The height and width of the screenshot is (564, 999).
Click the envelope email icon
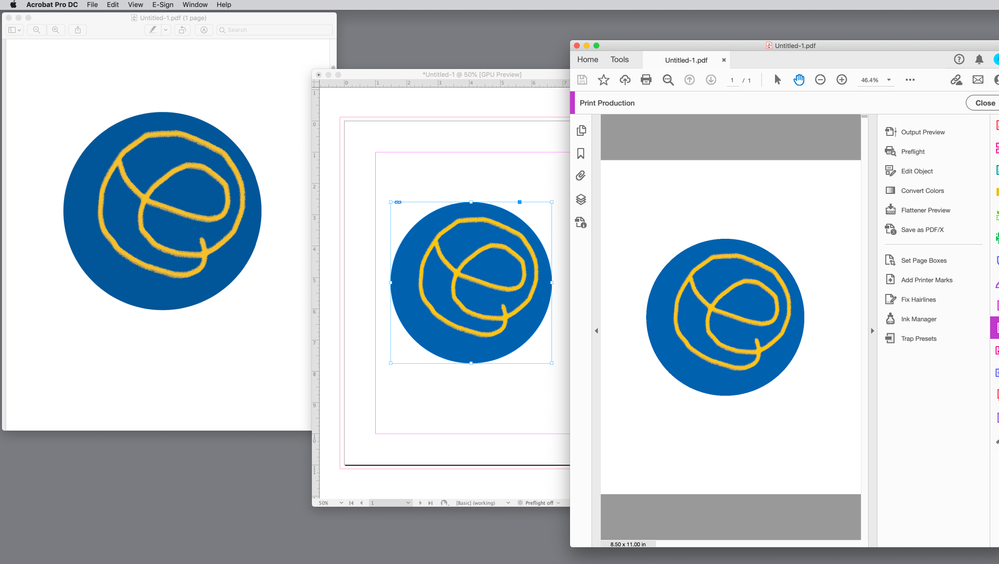point(977,80)
